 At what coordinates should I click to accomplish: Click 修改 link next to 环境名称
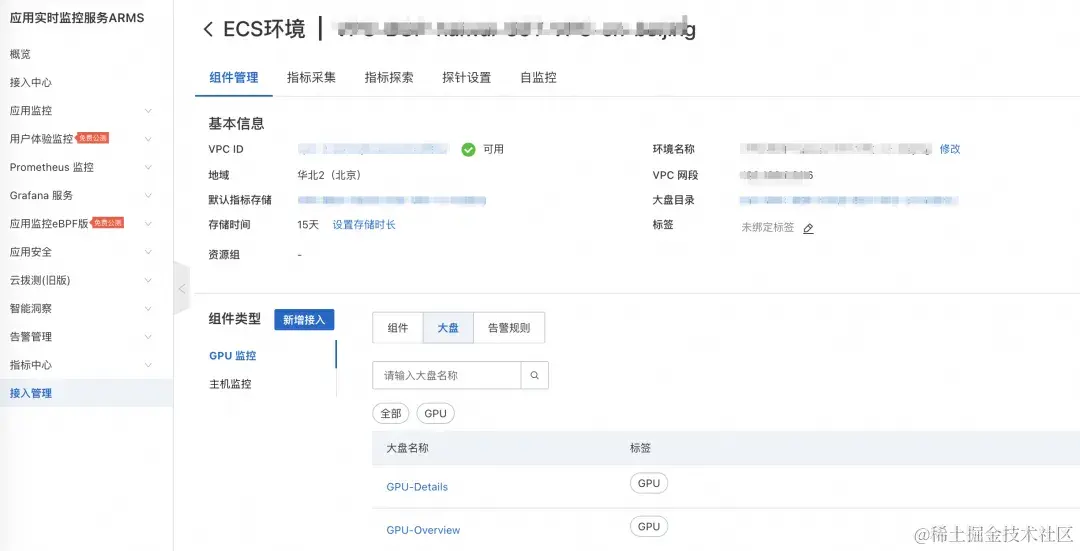(x=950, y=149)
